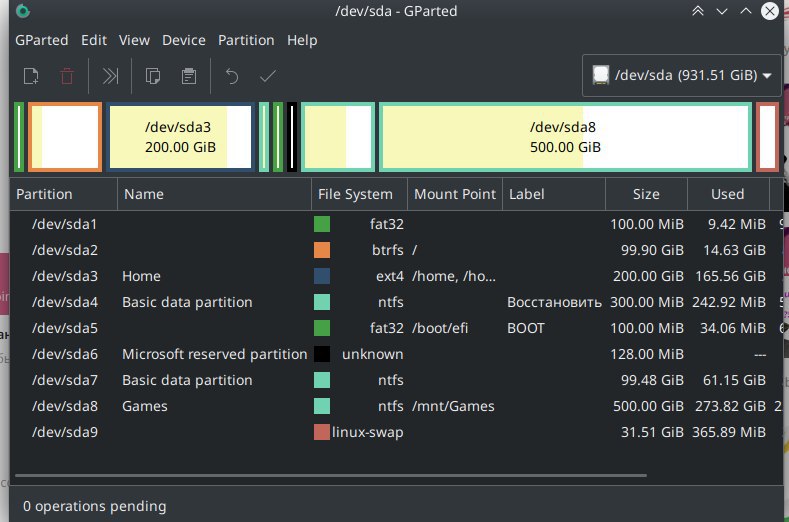This screenshot has height=522, width=789.
Task: Click the Microsoft reserved partition name
Action: tap(215, 354)
